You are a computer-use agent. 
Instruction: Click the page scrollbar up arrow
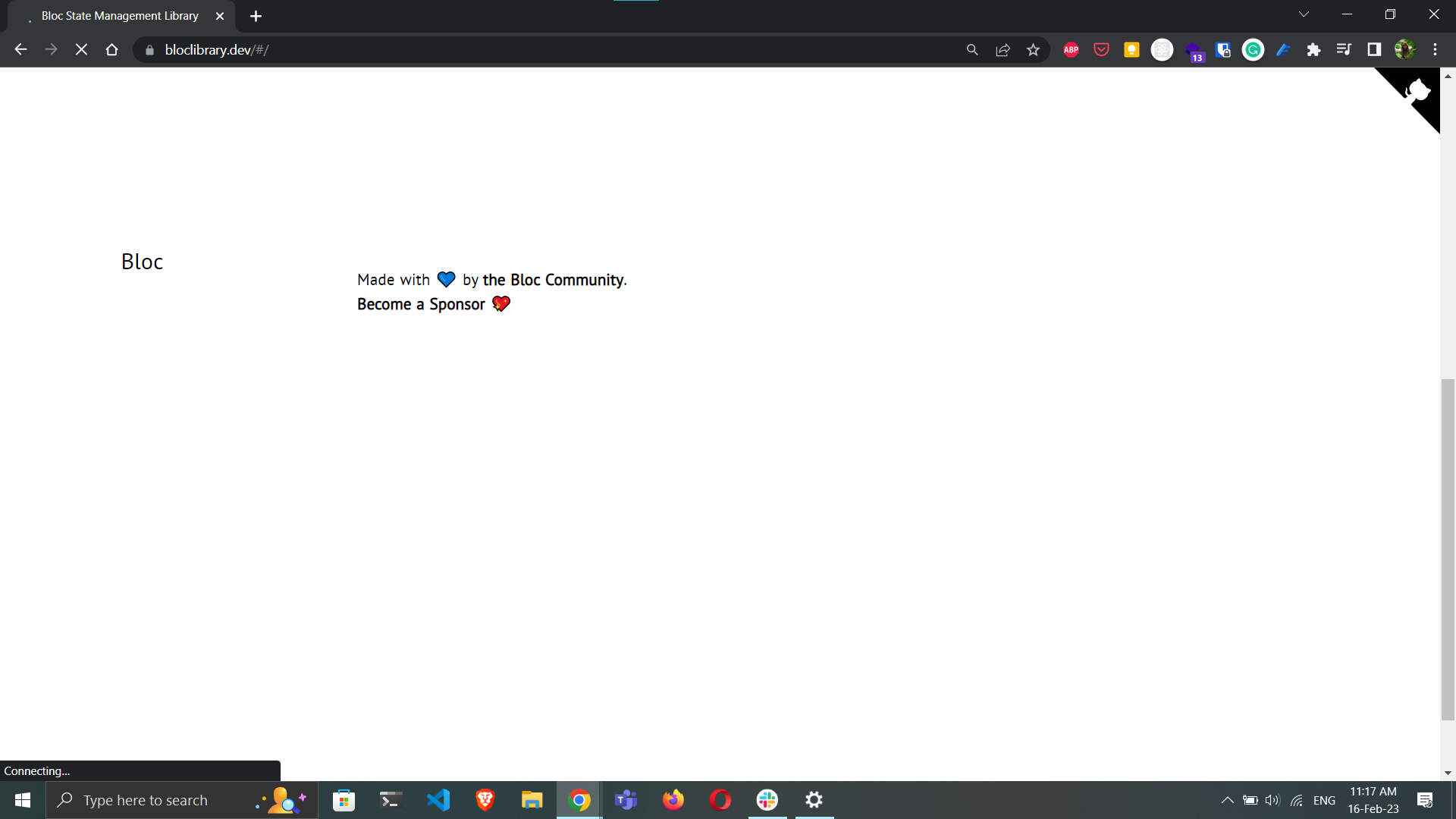click(x=1448, y=76)
